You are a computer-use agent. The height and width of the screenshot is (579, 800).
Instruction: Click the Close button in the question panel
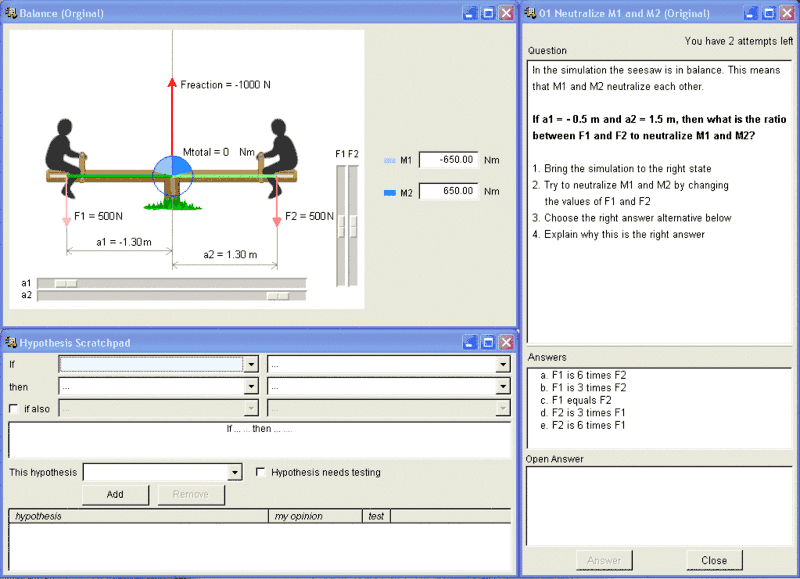pos(714,560)
